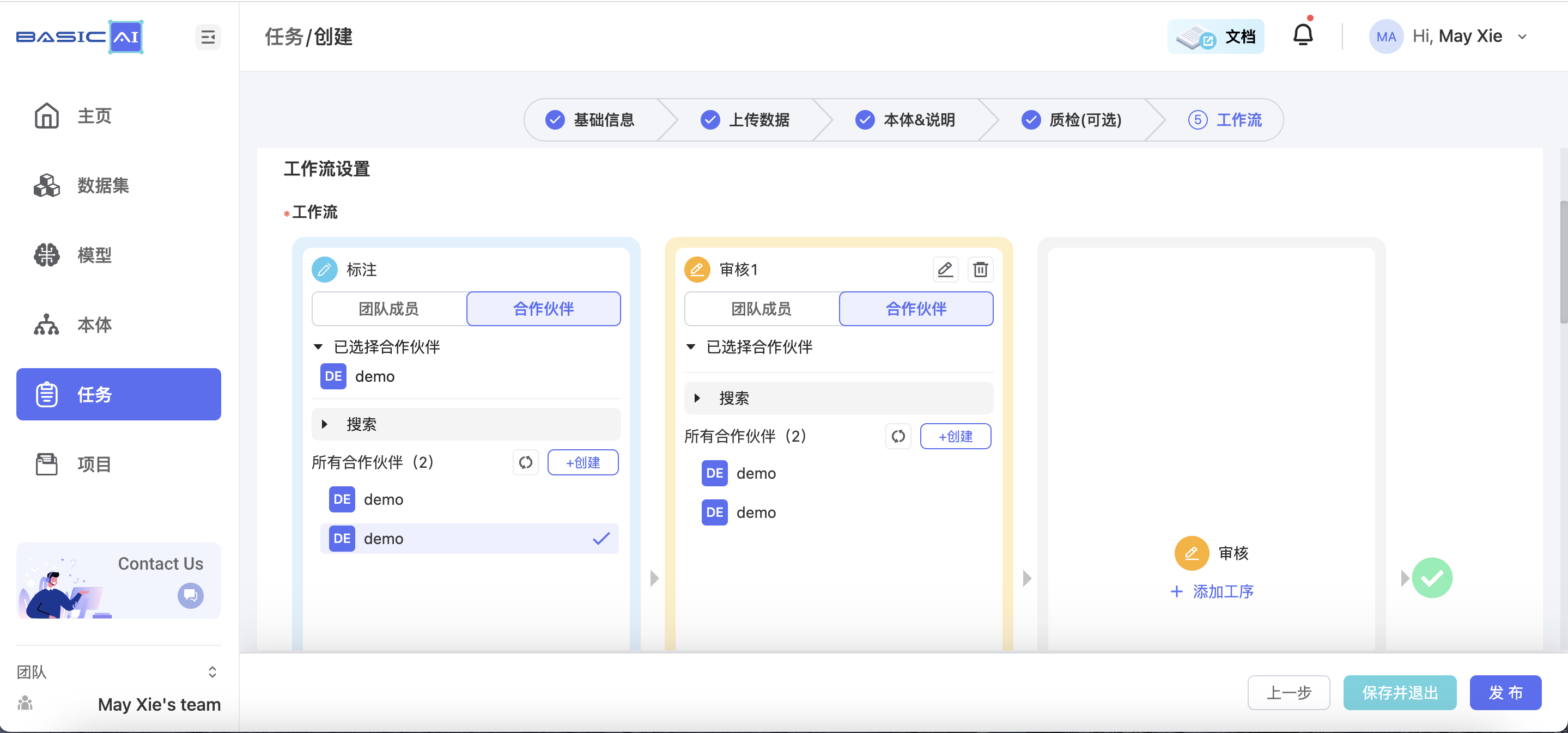Image resolution: width=1568 pixels, height=733 pixels.
Task: Click the green completion check circle
Action: point(1432,578)
